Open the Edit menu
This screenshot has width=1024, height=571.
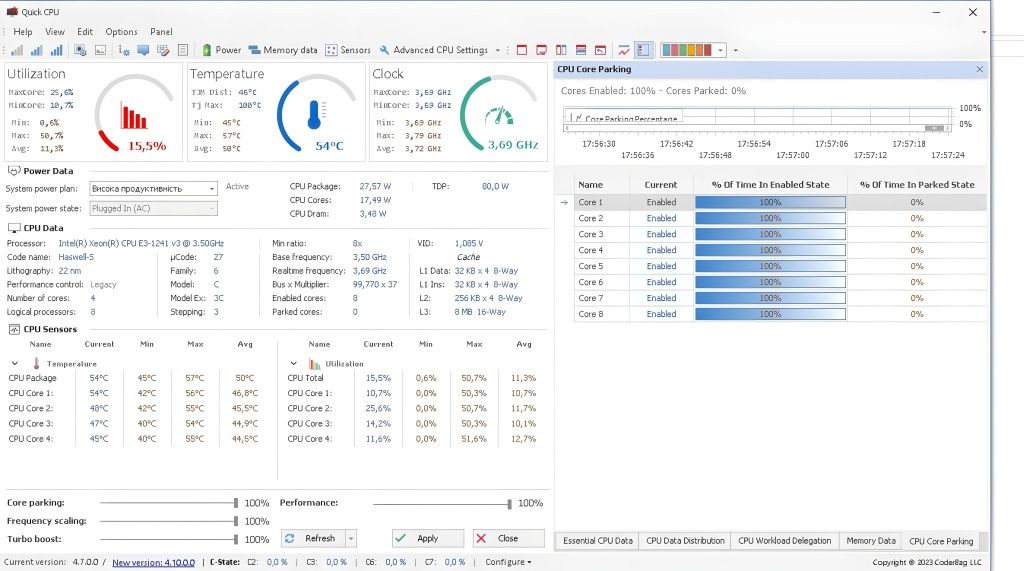(x=85, y=31)
